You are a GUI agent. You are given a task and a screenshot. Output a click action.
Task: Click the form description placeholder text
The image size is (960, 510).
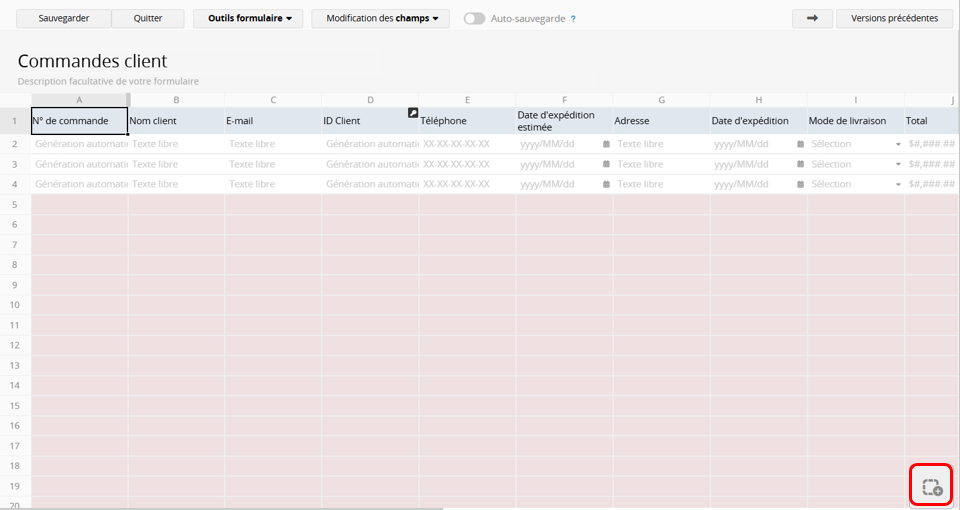[108, 81]
